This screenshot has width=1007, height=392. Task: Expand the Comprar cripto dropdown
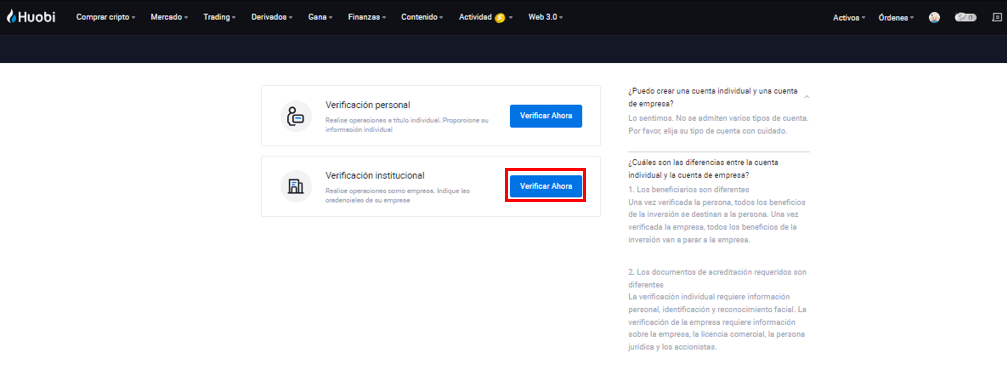105,17
